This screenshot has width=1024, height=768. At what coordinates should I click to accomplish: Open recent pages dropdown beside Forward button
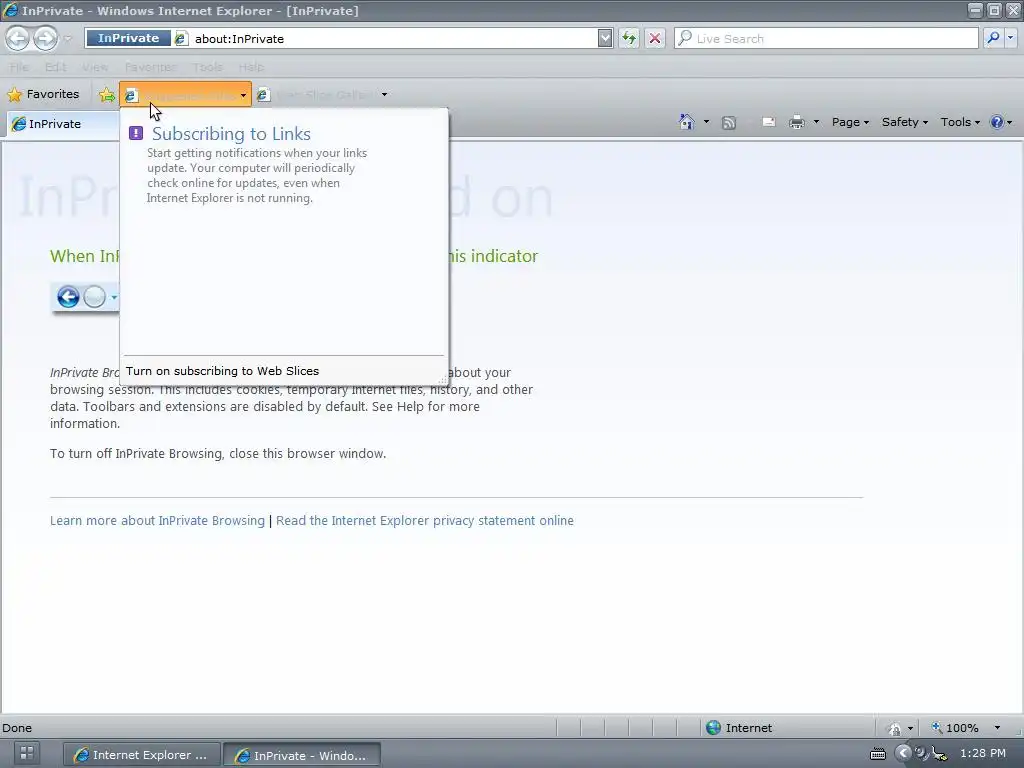[67, 39]
